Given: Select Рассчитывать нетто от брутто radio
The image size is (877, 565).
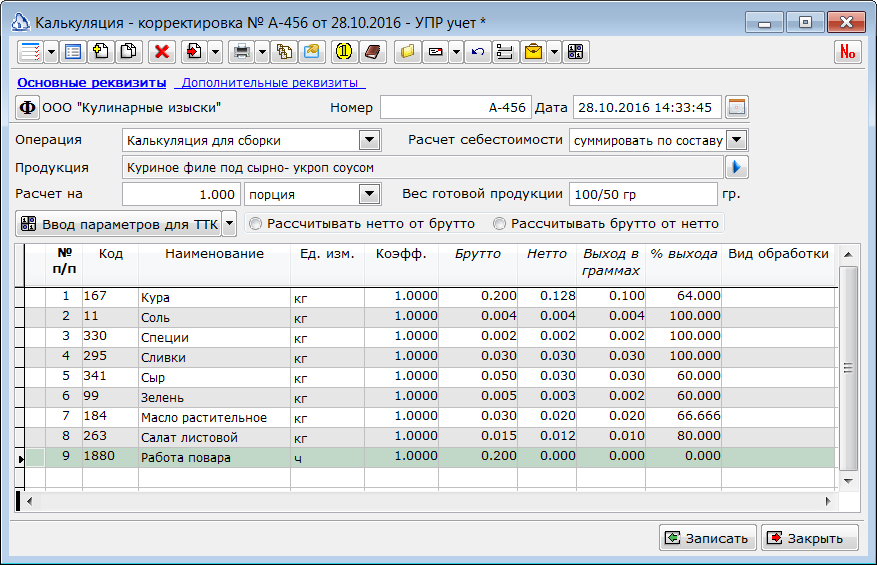Looking at the screenshot, I should pyautogui.click(x=256, y=224).
